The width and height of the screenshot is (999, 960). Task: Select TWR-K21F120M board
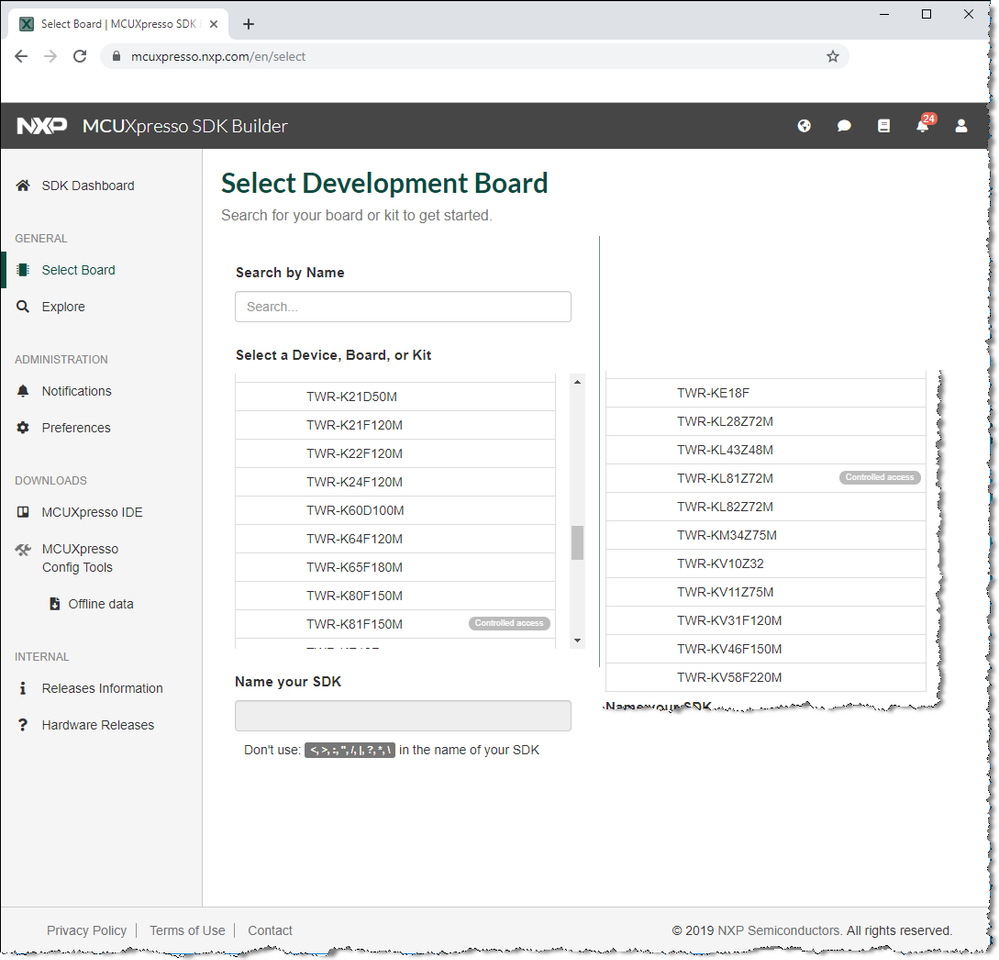(x=395, y=426)
